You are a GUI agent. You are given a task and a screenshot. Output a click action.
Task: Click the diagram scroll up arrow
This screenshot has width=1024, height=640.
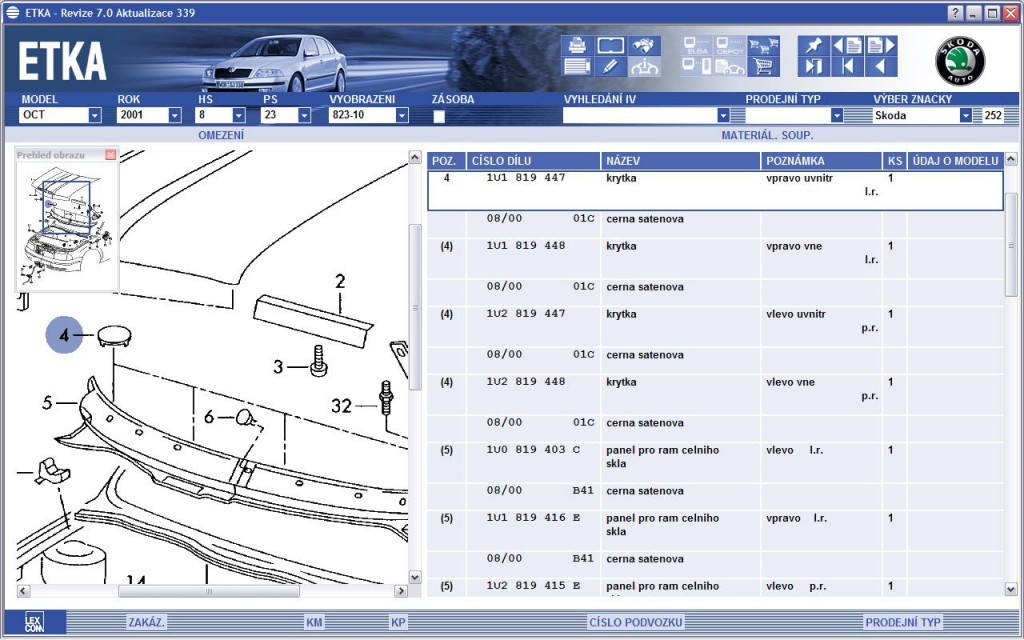tap(415, 157)
